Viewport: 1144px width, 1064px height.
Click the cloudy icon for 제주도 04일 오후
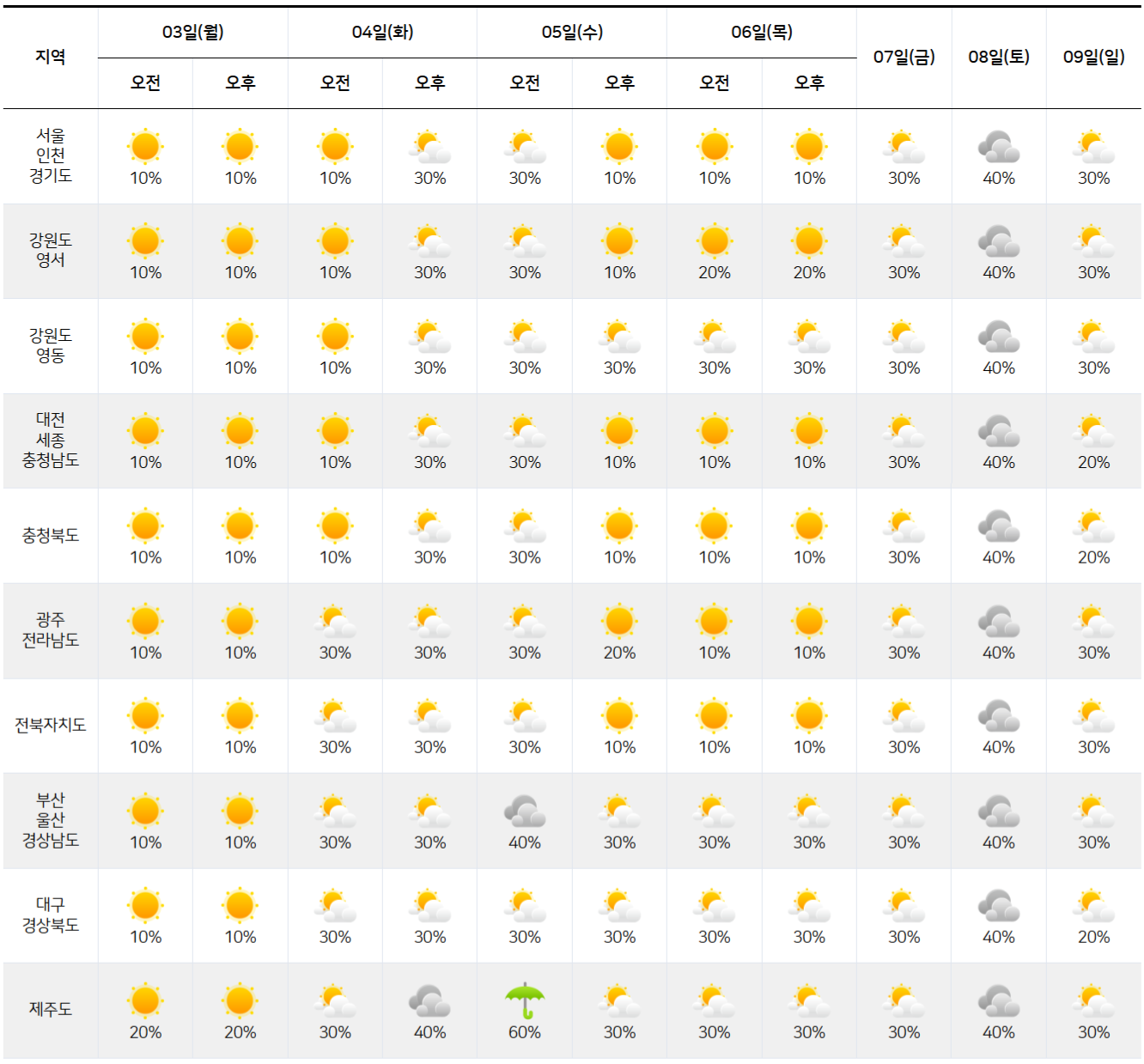(x=429, y=1000)
